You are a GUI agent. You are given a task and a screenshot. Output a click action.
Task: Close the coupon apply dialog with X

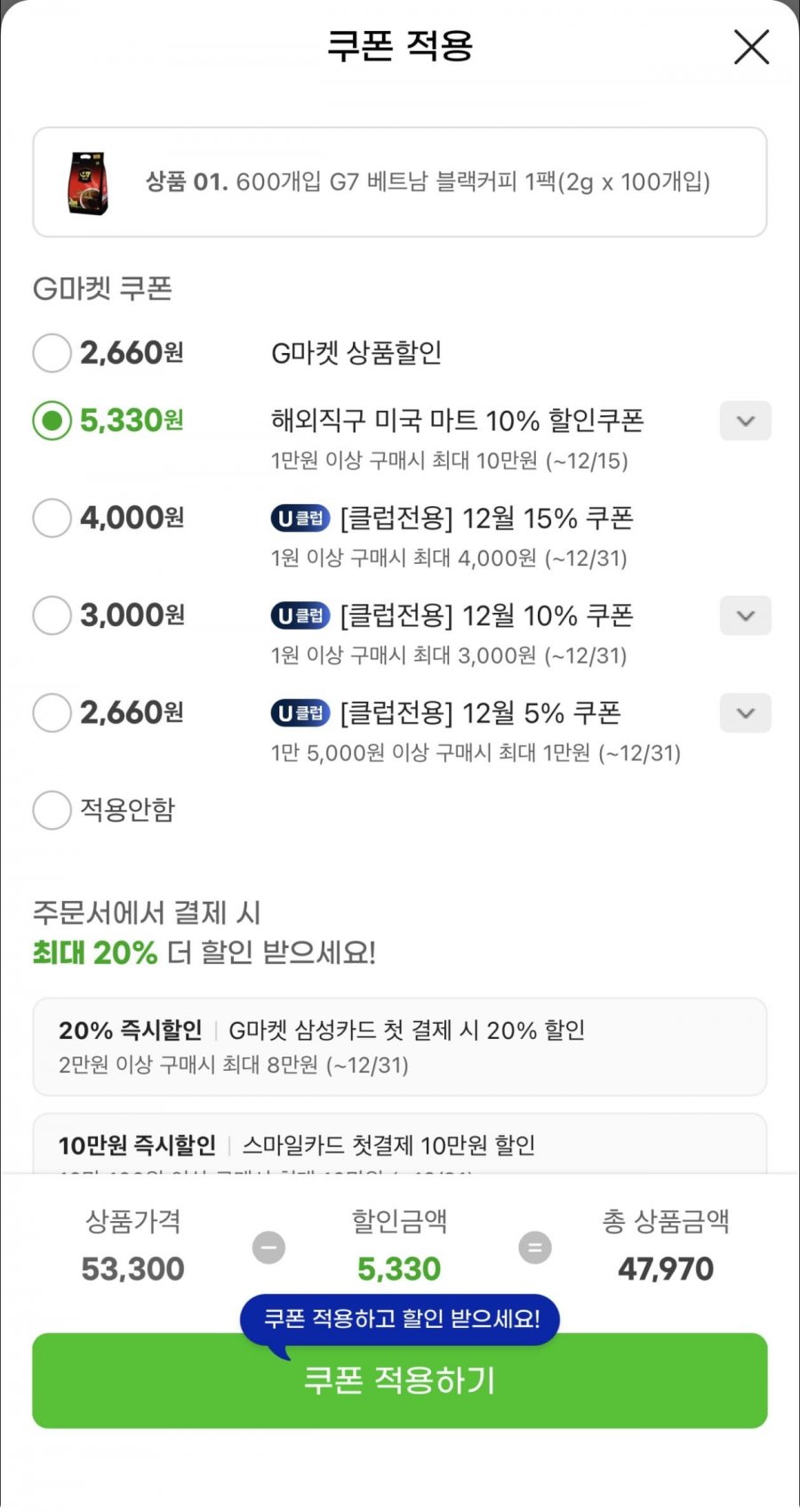[751, 47]
